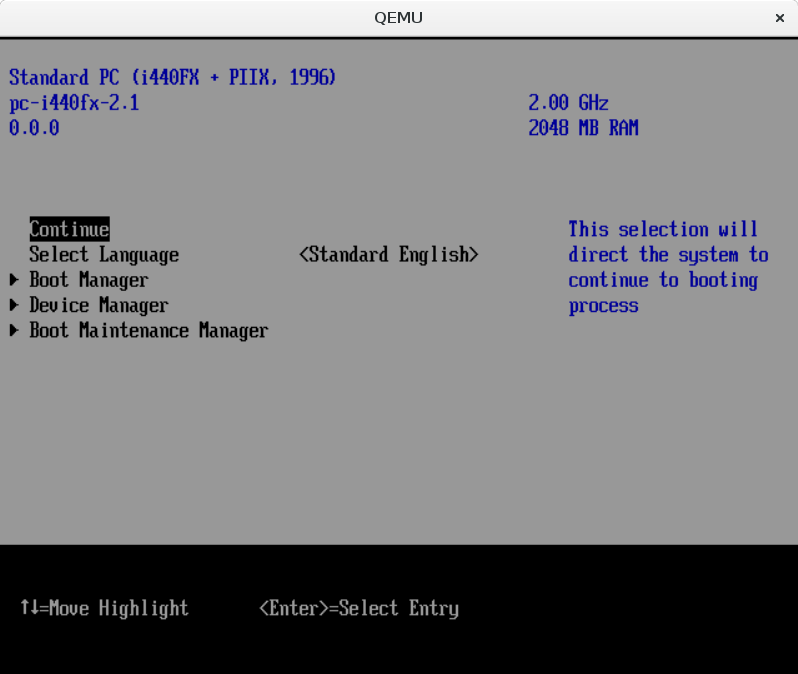The image size is (798, 674).
Task: Click the Select Language option label
Action: (104, 255)
